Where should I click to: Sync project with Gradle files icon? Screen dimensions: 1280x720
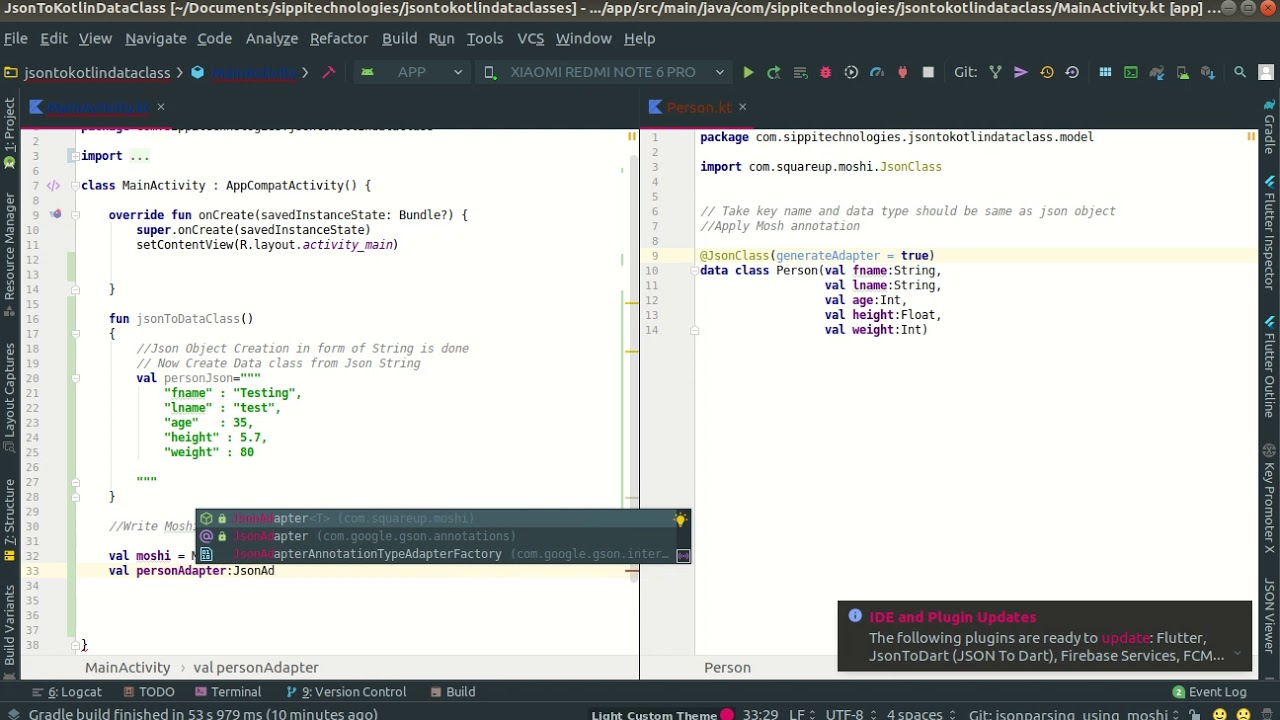1157,72
